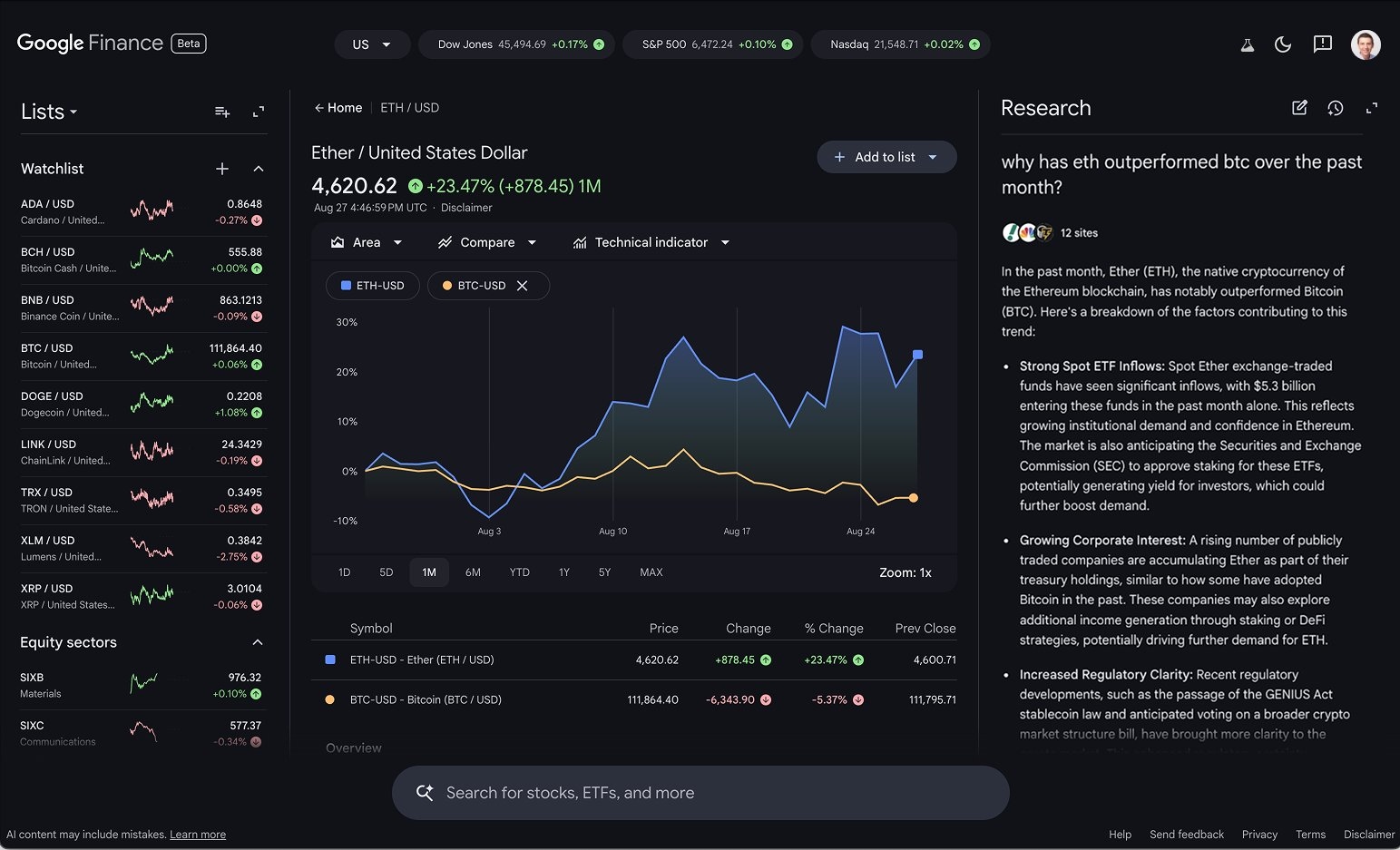Select the 5Y time range
Screen dimensions: 1400x850
point(604,572)
